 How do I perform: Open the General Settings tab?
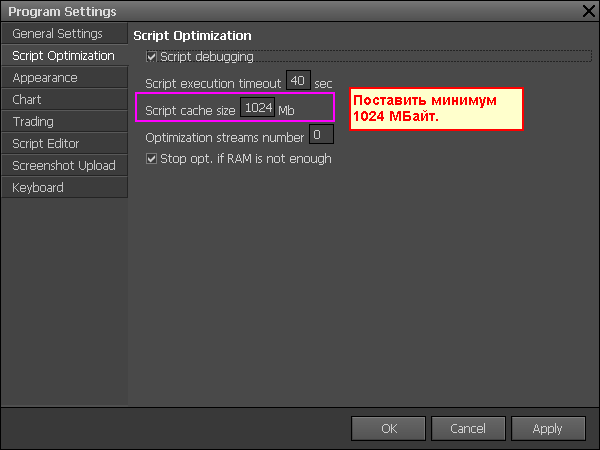tap(58, 34)
